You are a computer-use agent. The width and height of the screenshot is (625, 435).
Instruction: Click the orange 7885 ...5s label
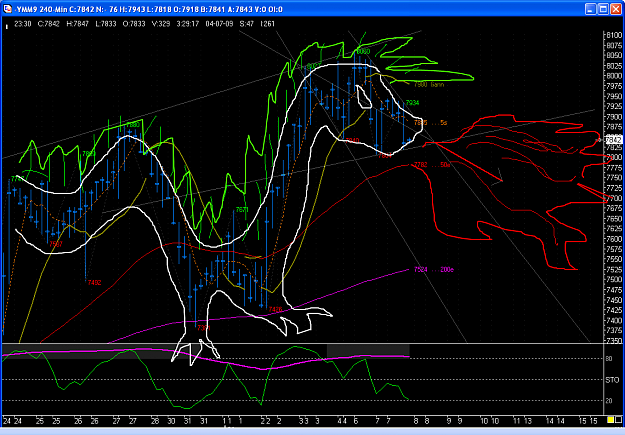(x=430, y=123)
